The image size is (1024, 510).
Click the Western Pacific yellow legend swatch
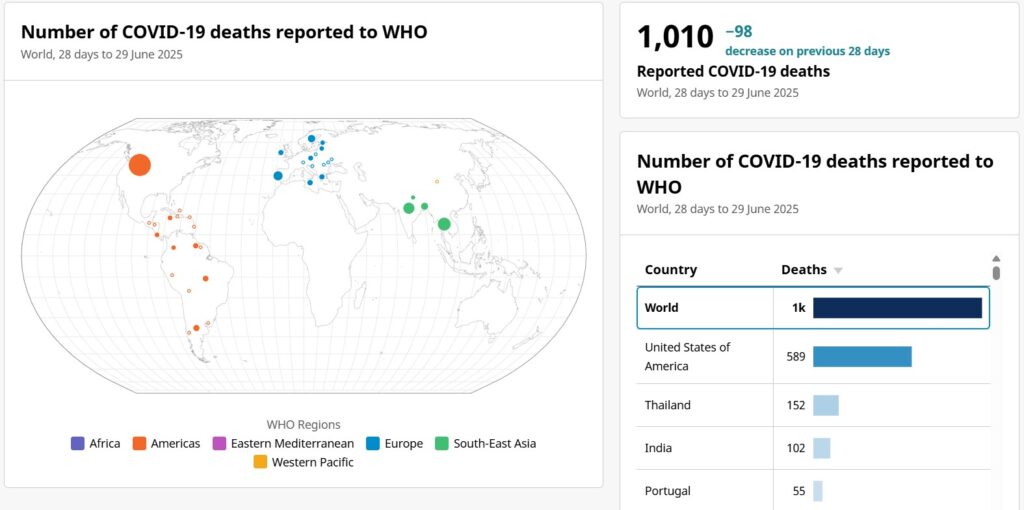pos(260,462)
